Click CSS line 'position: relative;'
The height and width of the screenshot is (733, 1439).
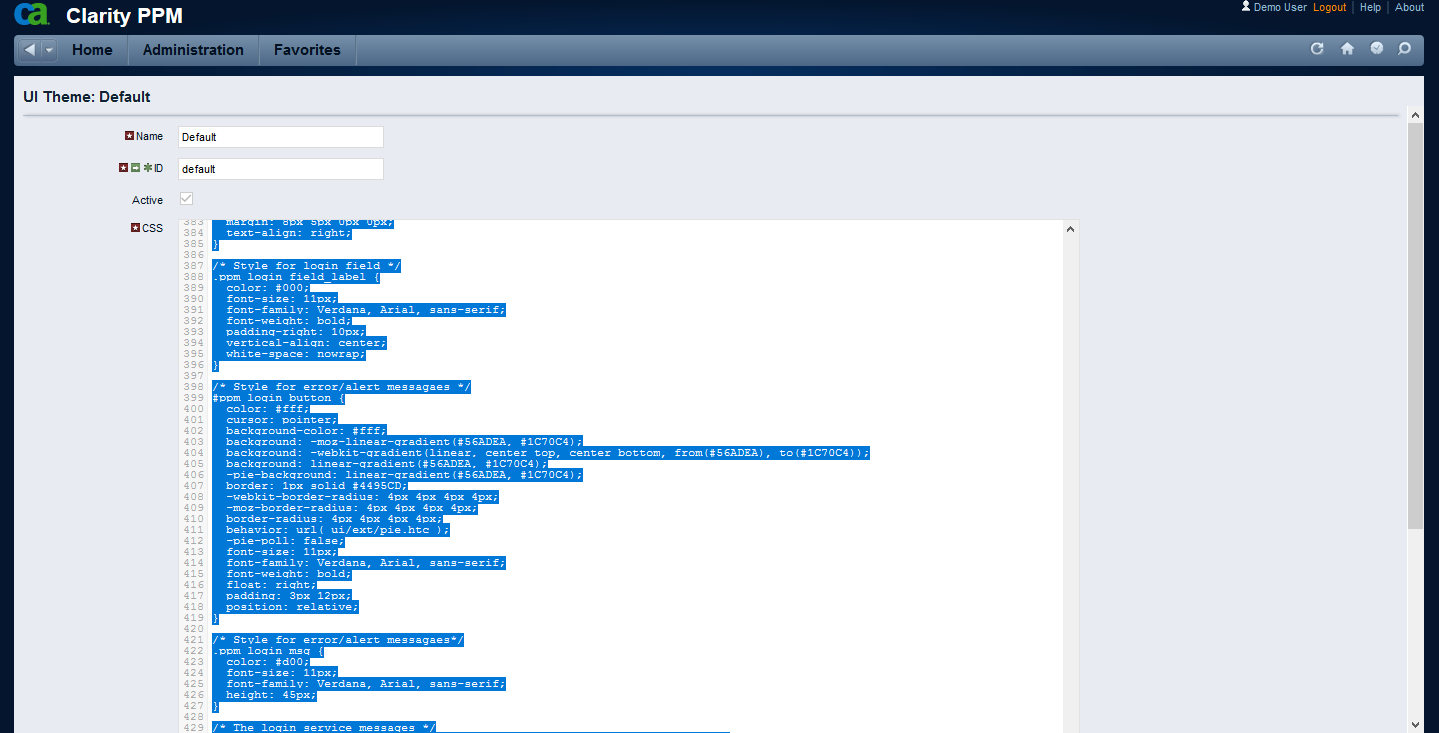coord(292,607)
